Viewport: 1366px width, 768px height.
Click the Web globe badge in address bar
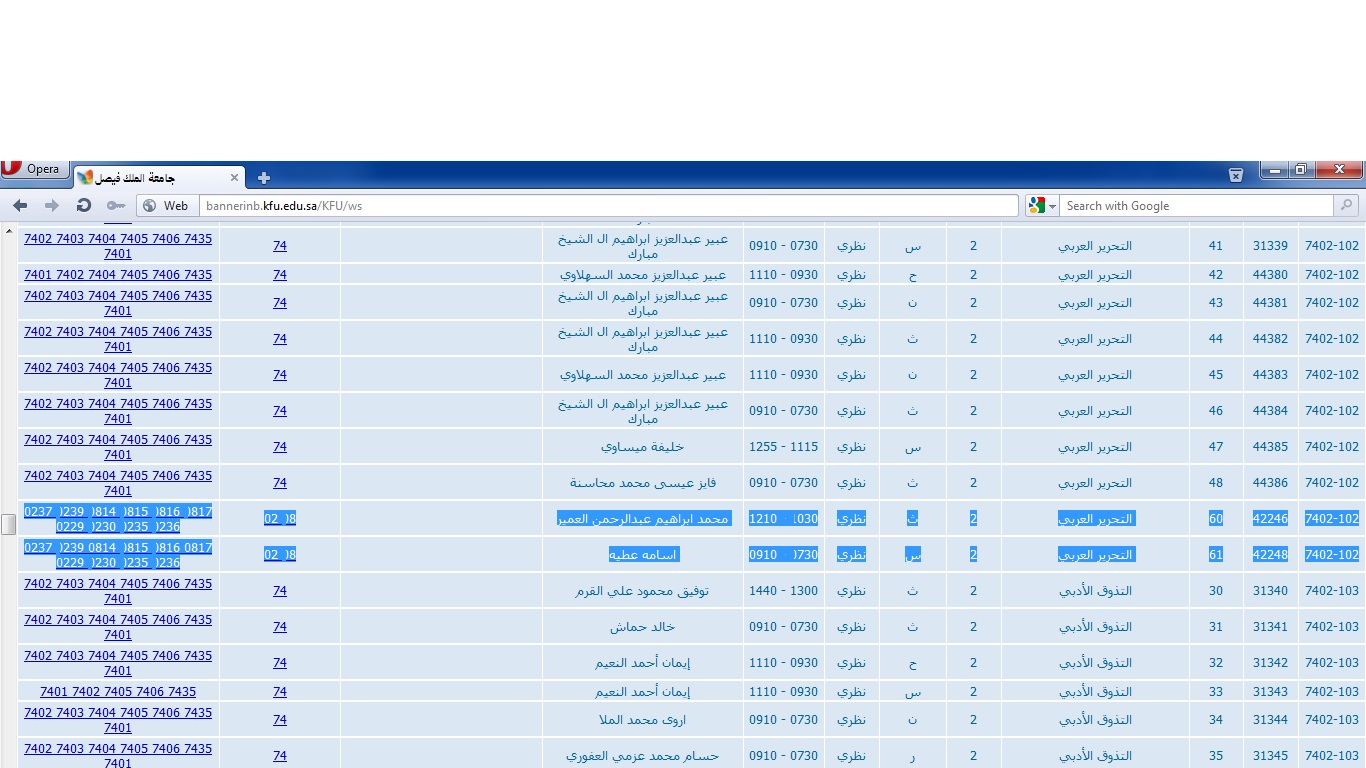click(166, 206)
